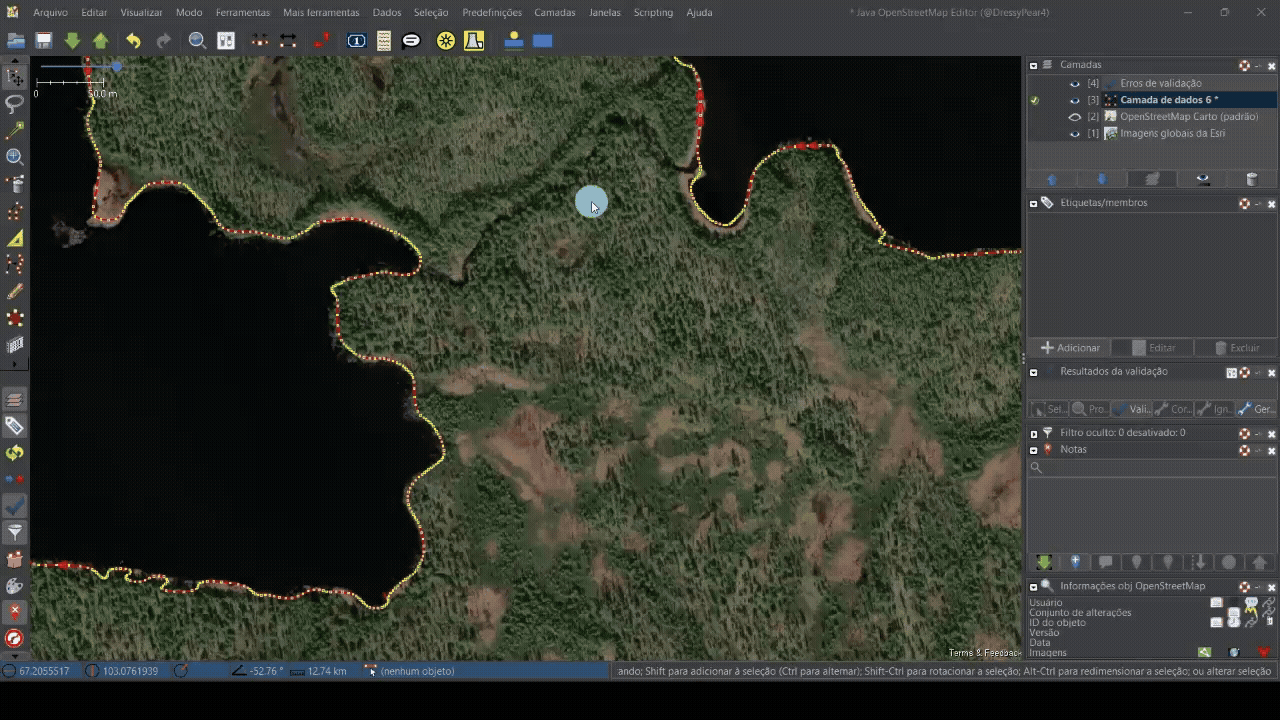Viewport: 1280px width, 720px height.
Task: Open the search magnifier tool in toolbar
Action: tap(197, 41)
